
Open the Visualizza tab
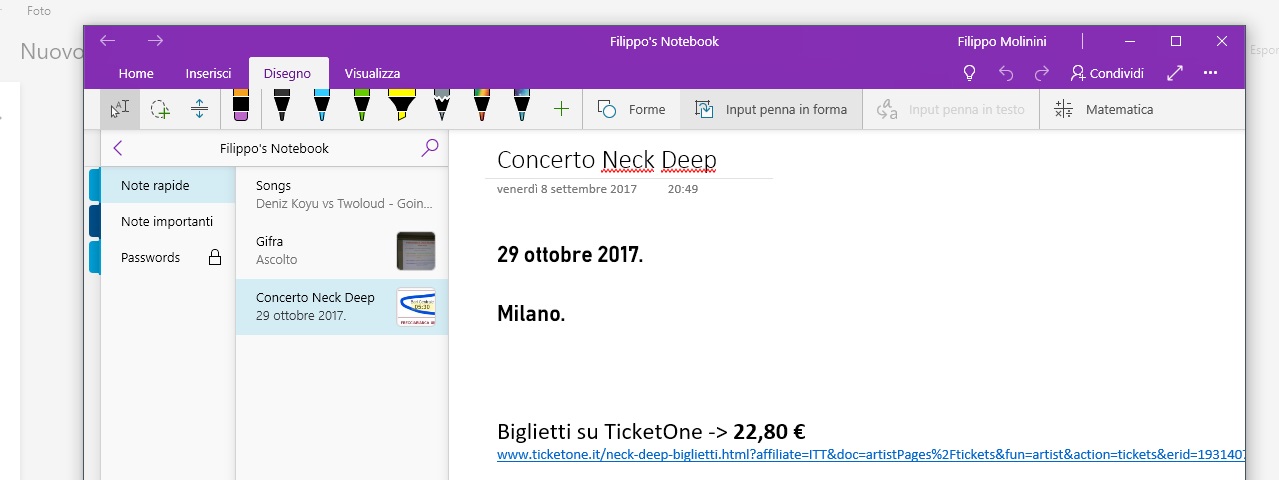[x=372, y=73]
